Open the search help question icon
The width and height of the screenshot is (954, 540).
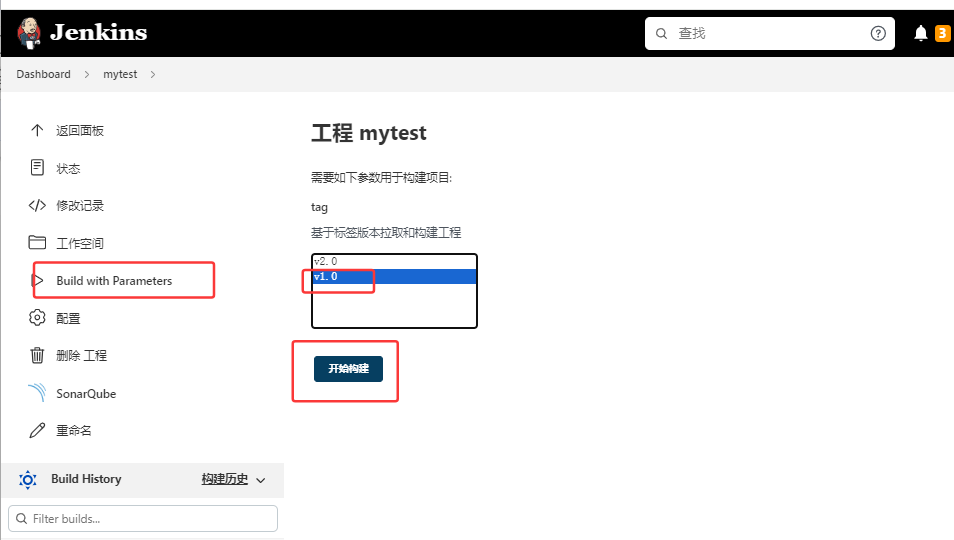[878, 33]
